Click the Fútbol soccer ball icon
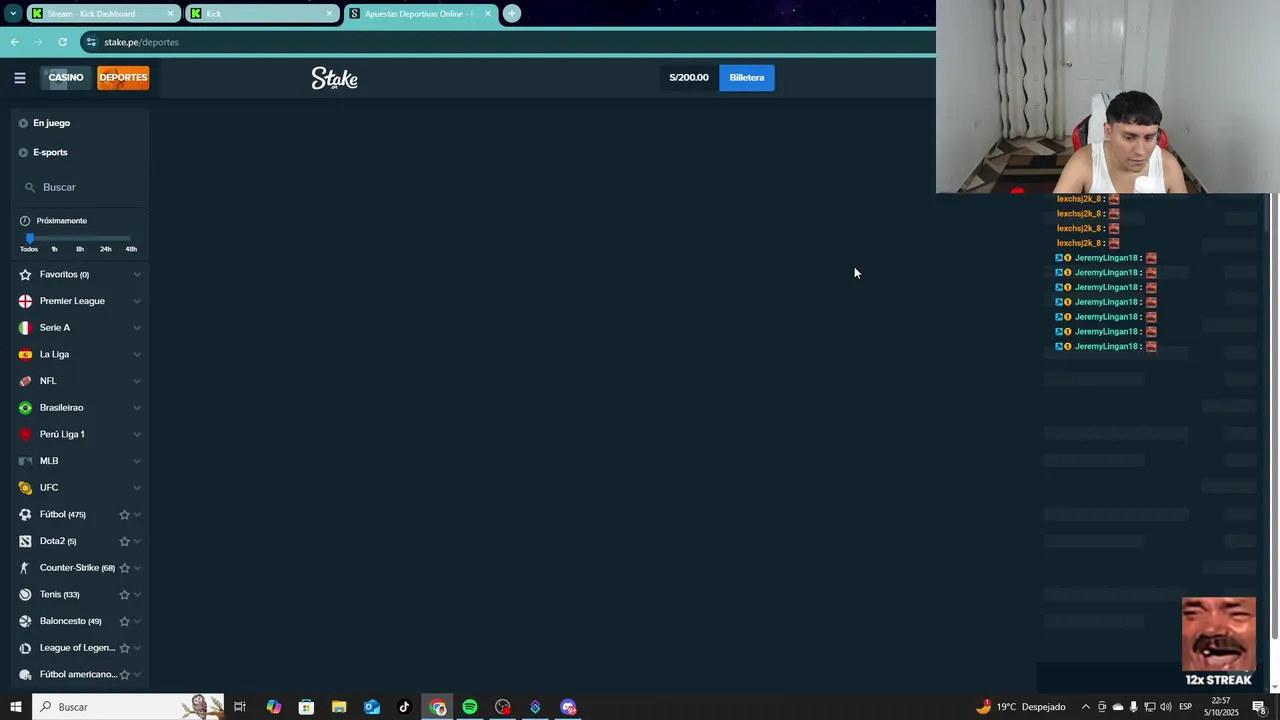Viewport: 1280px width, 720px height. coord(25,514)
